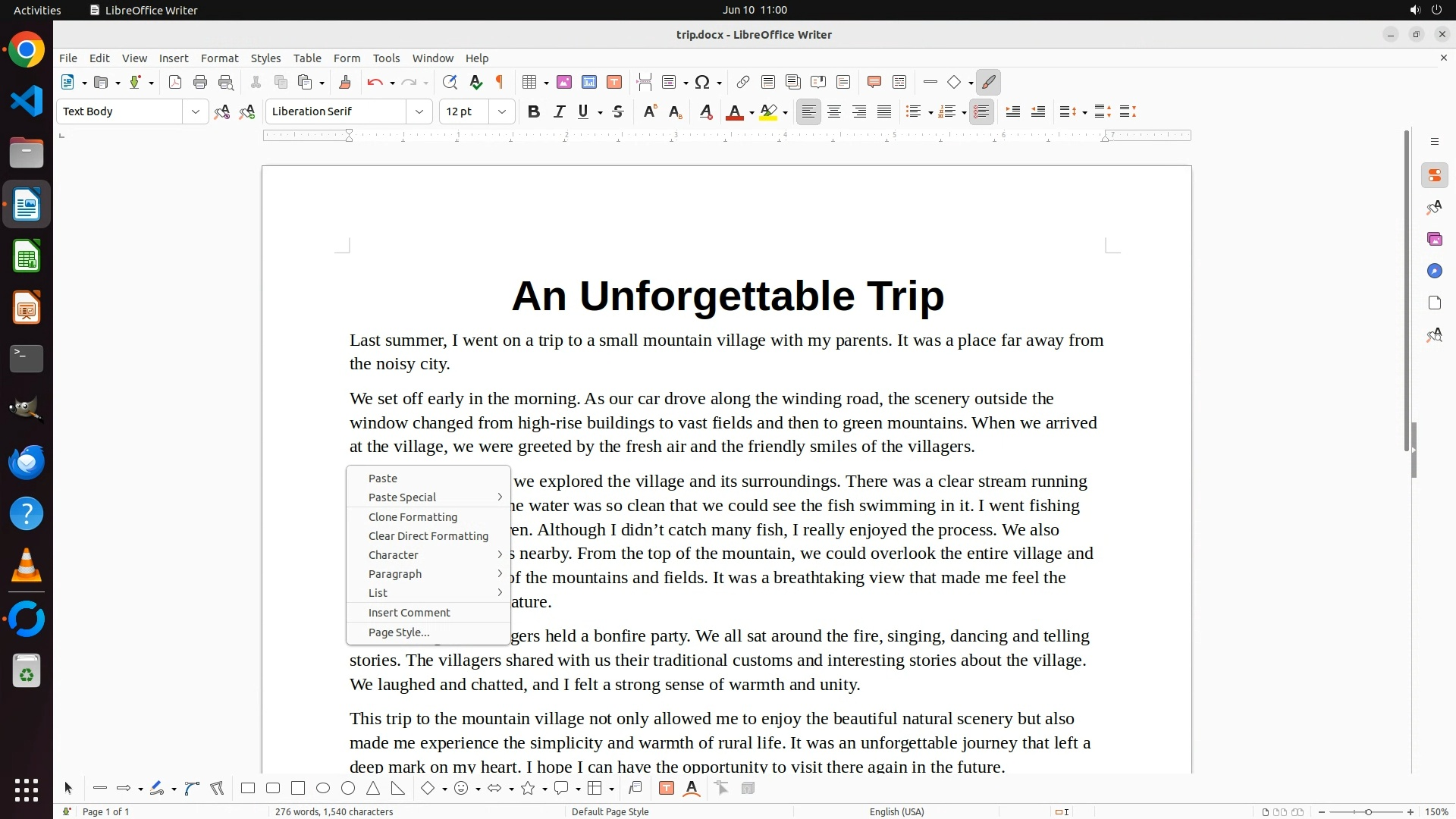Open the Format menu
This screenshot has height=819, width=1456.
tap(219, 58)
